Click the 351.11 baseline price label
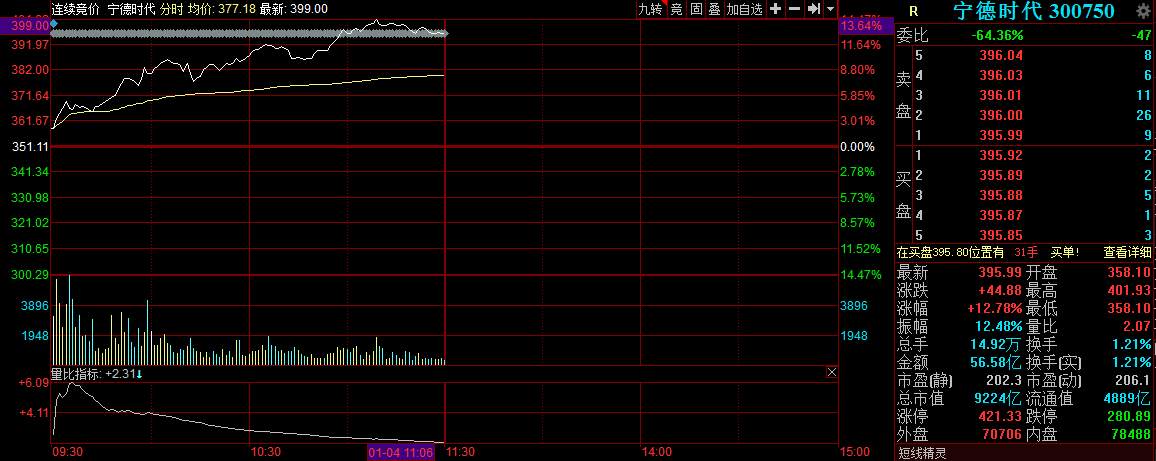 (31, 147)
